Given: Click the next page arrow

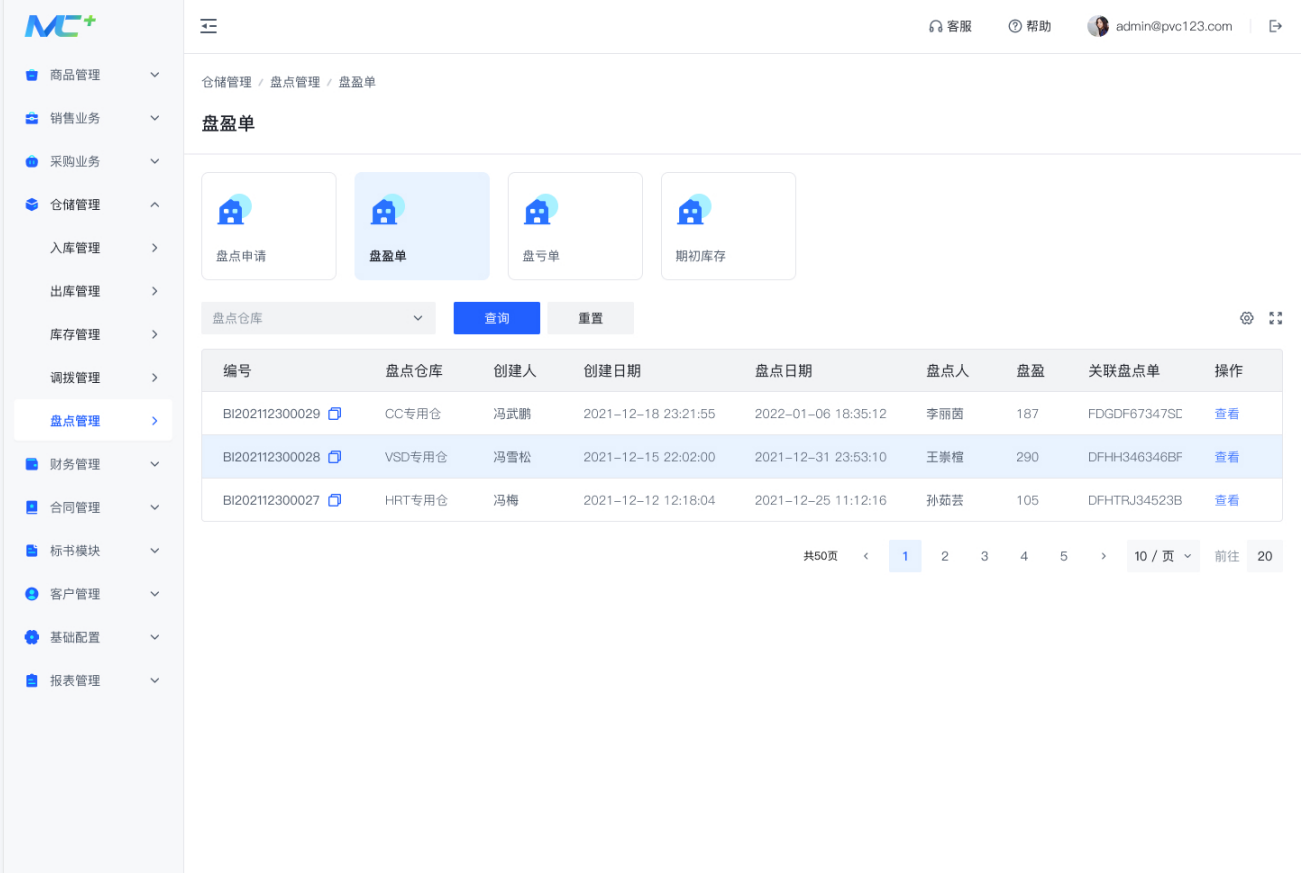Looking at the screenshot, I should click(x=1104, y=556).
